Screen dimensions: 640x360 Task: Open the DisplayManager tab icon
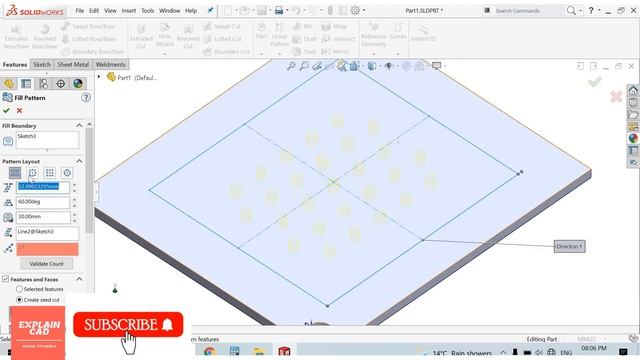[x=78, y=84]
